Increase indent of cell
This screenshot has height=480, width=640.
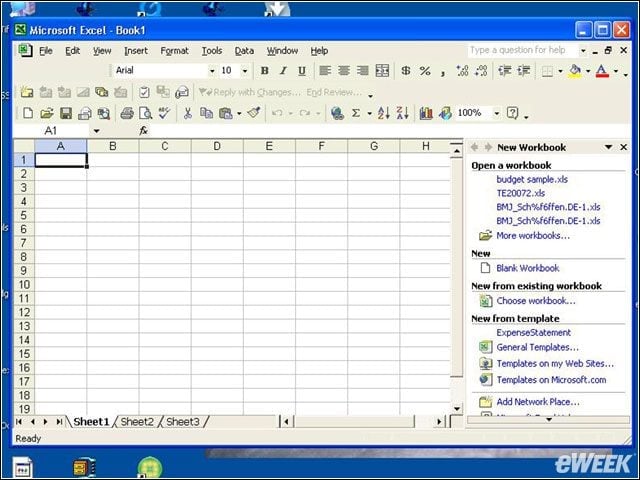point(524,71)
